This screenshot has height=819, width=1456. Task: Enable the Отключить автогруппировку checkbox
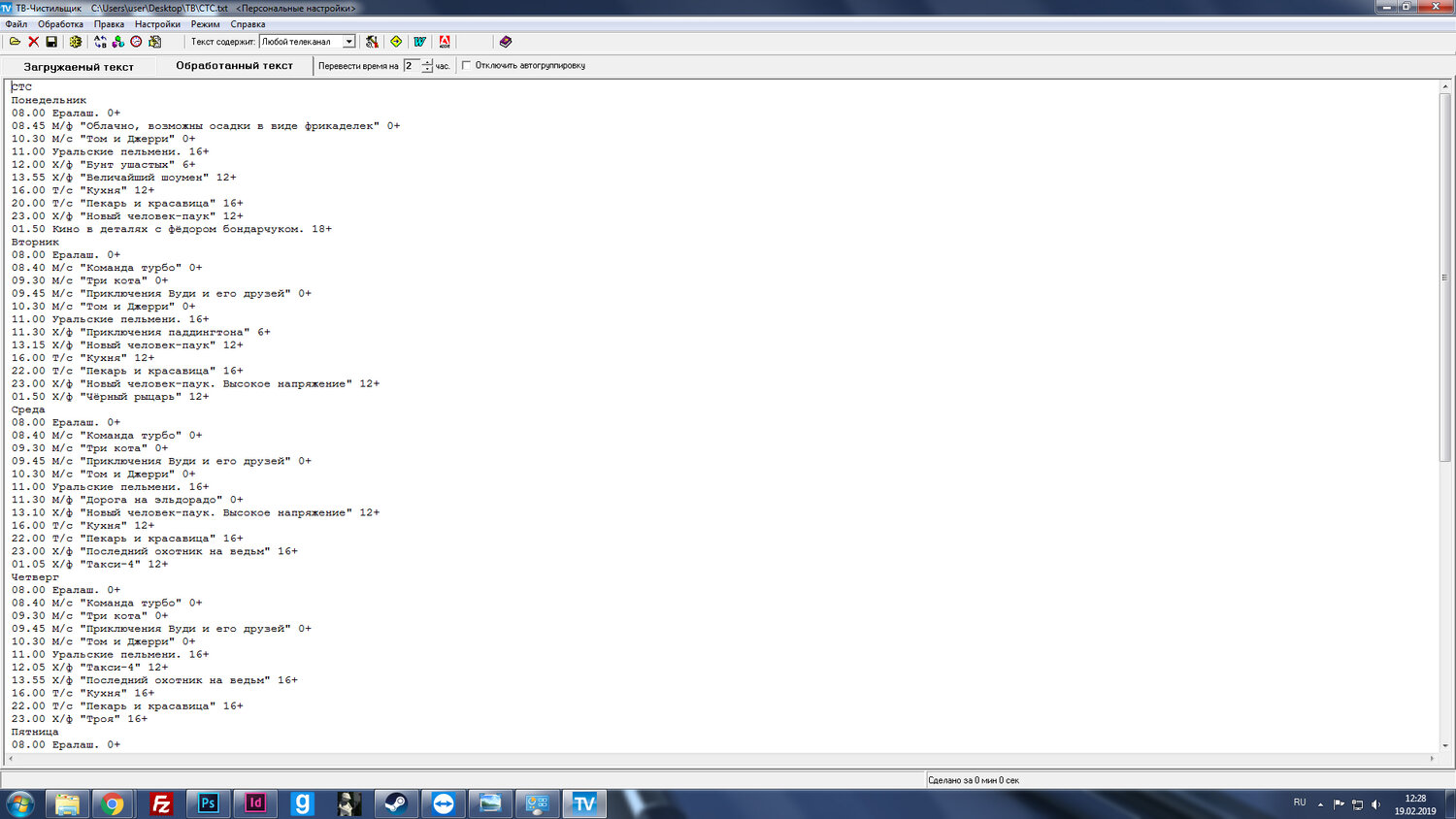tap(467, 66)
